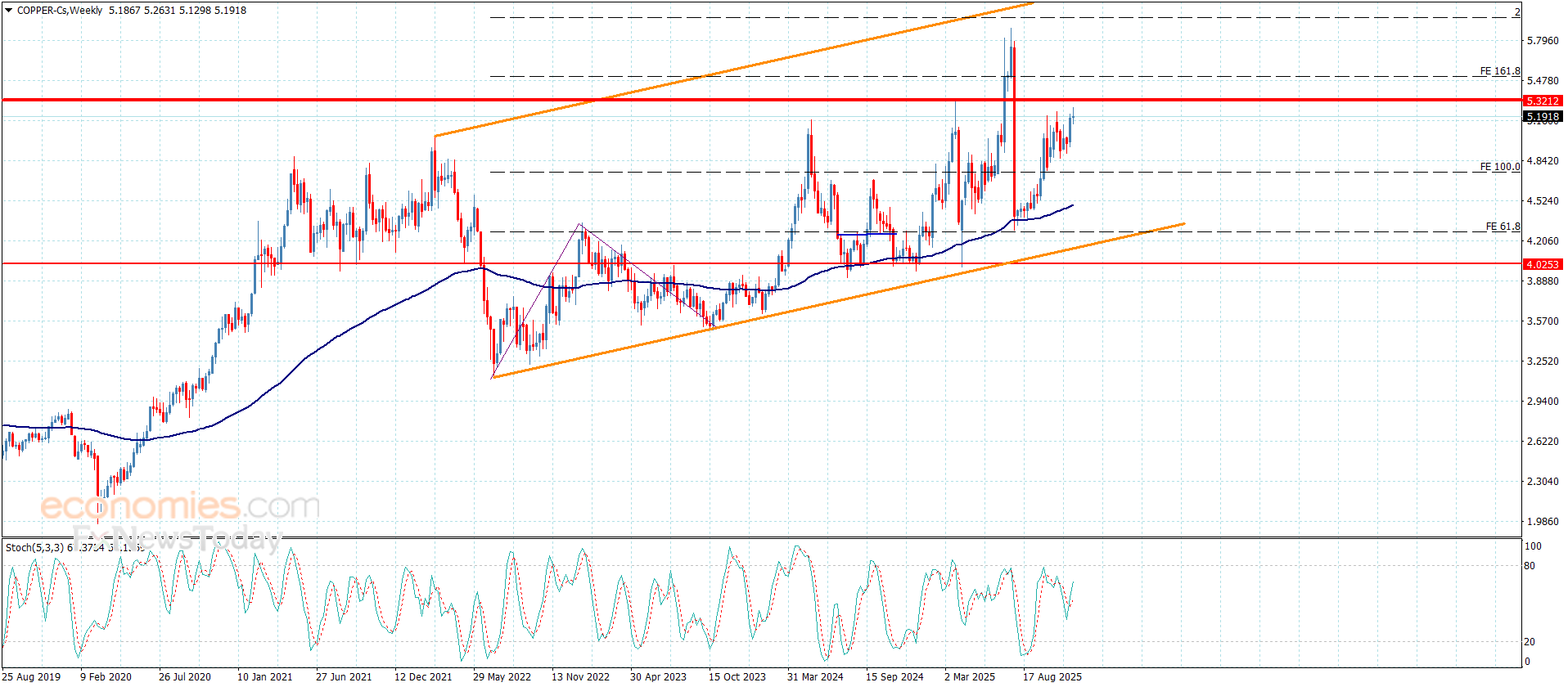Click the OHLC value 5.2631 in header
The image size is (1568, 687).
160,11
